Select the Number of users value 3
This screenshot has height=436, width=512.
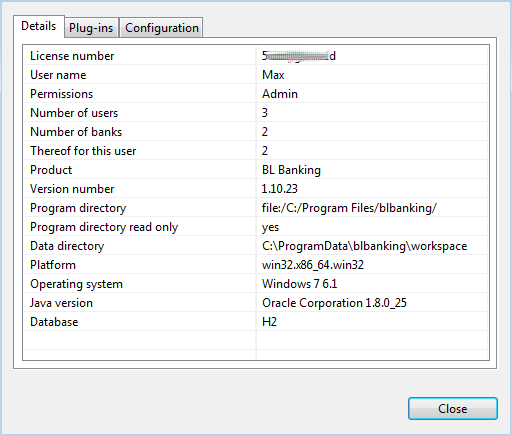(x=265, y=113)
